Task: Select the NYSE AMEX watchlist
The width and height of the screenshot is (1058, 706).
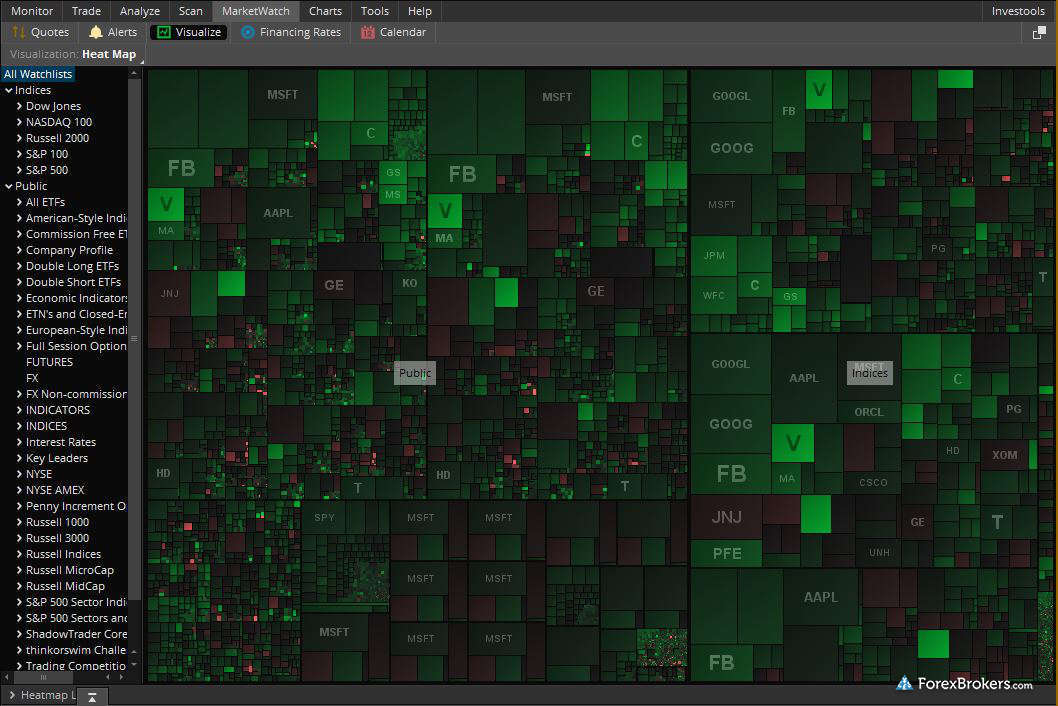Action: click(x=55, y=491)
